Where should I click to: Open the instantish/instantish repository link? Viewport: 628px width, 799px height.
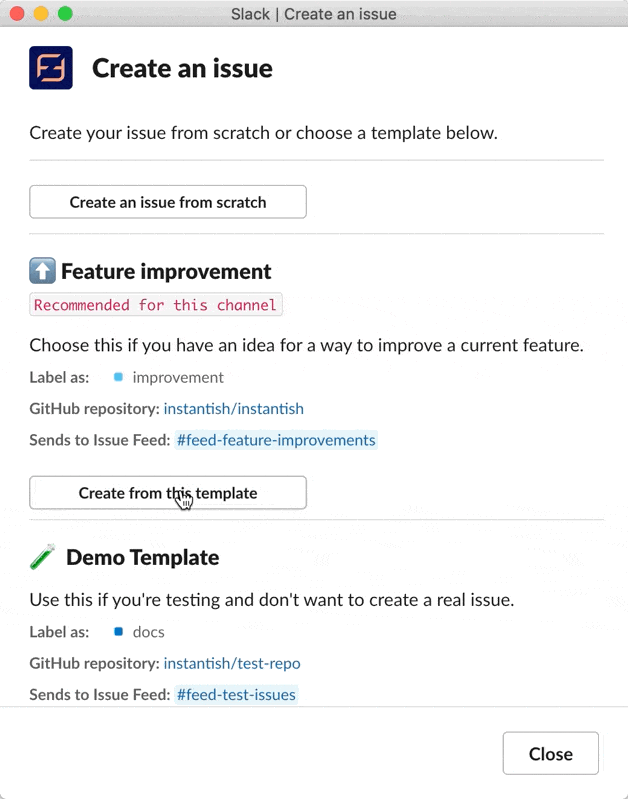pyautogui.click(x=233, y=409)
